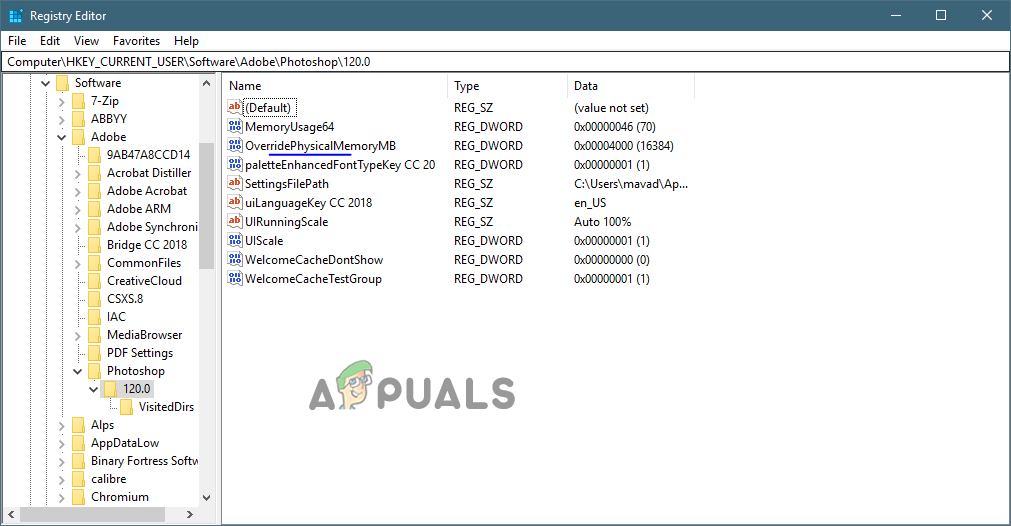Sort values by the Type column header
The image size is (1011, 526).
(x=507, y=86)
